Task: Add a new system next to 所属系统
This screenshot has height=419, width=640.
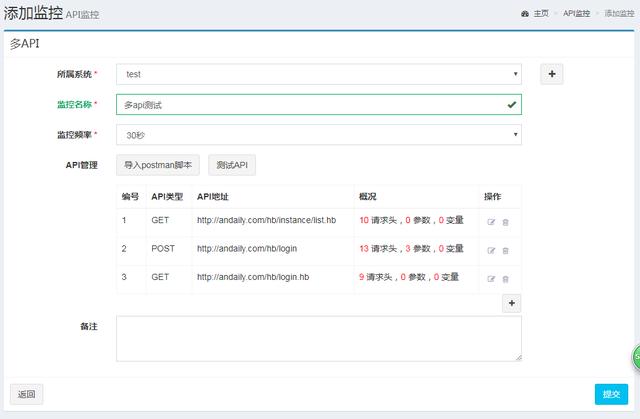Action: tap(552, 74)
